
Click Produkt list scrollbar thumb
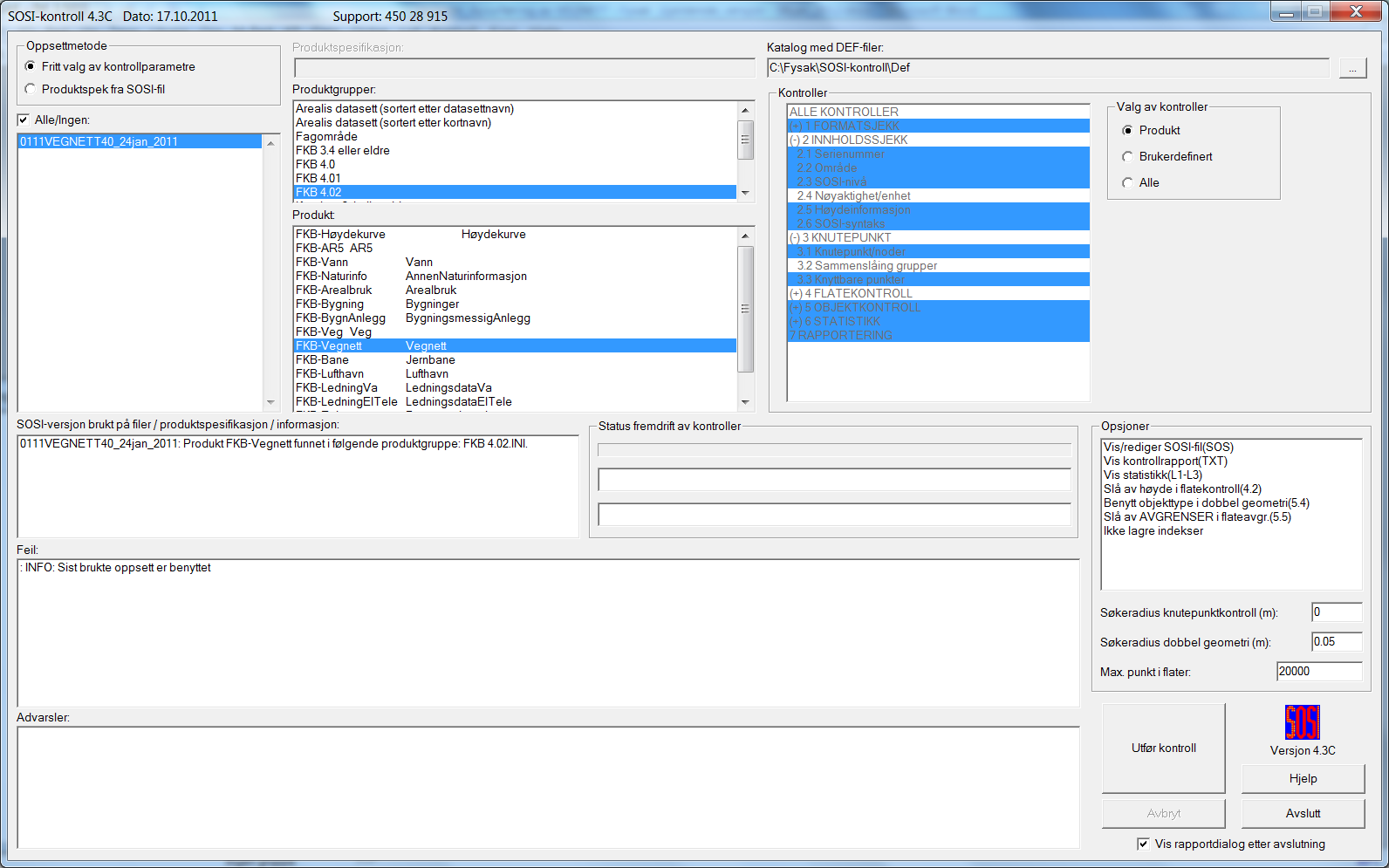coord(745,309)
